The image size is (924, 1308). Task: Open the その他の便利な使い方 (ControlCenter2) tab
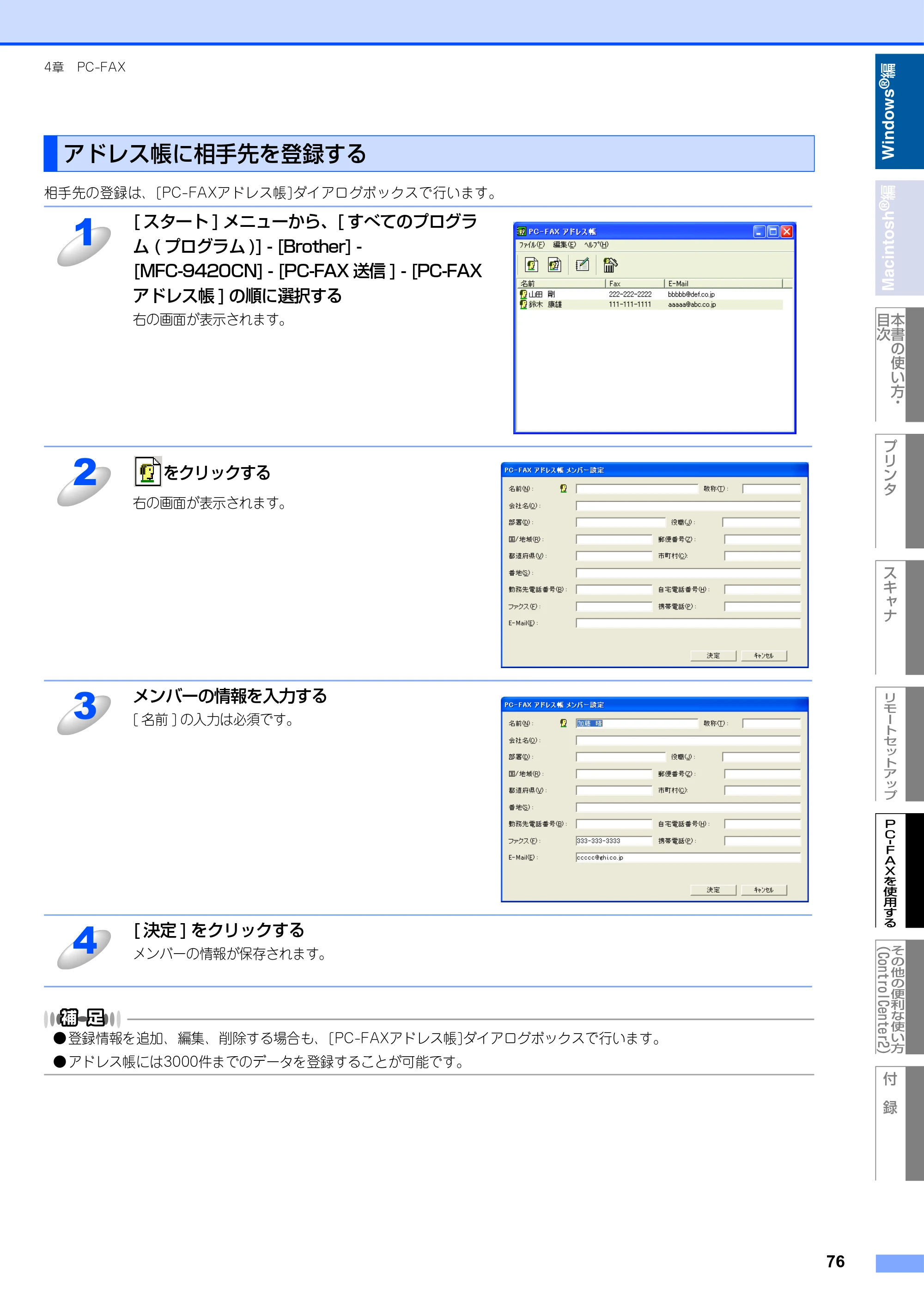pyautogui.click(x=899, y=997)
